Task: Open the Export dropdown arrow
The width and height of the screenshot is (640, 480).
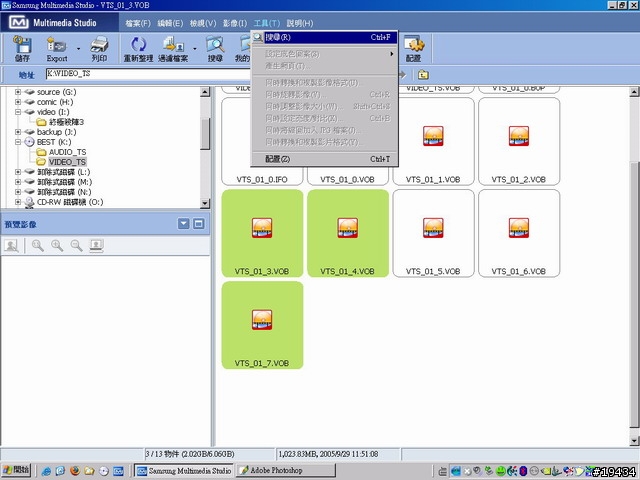Action: pos(78,49)
